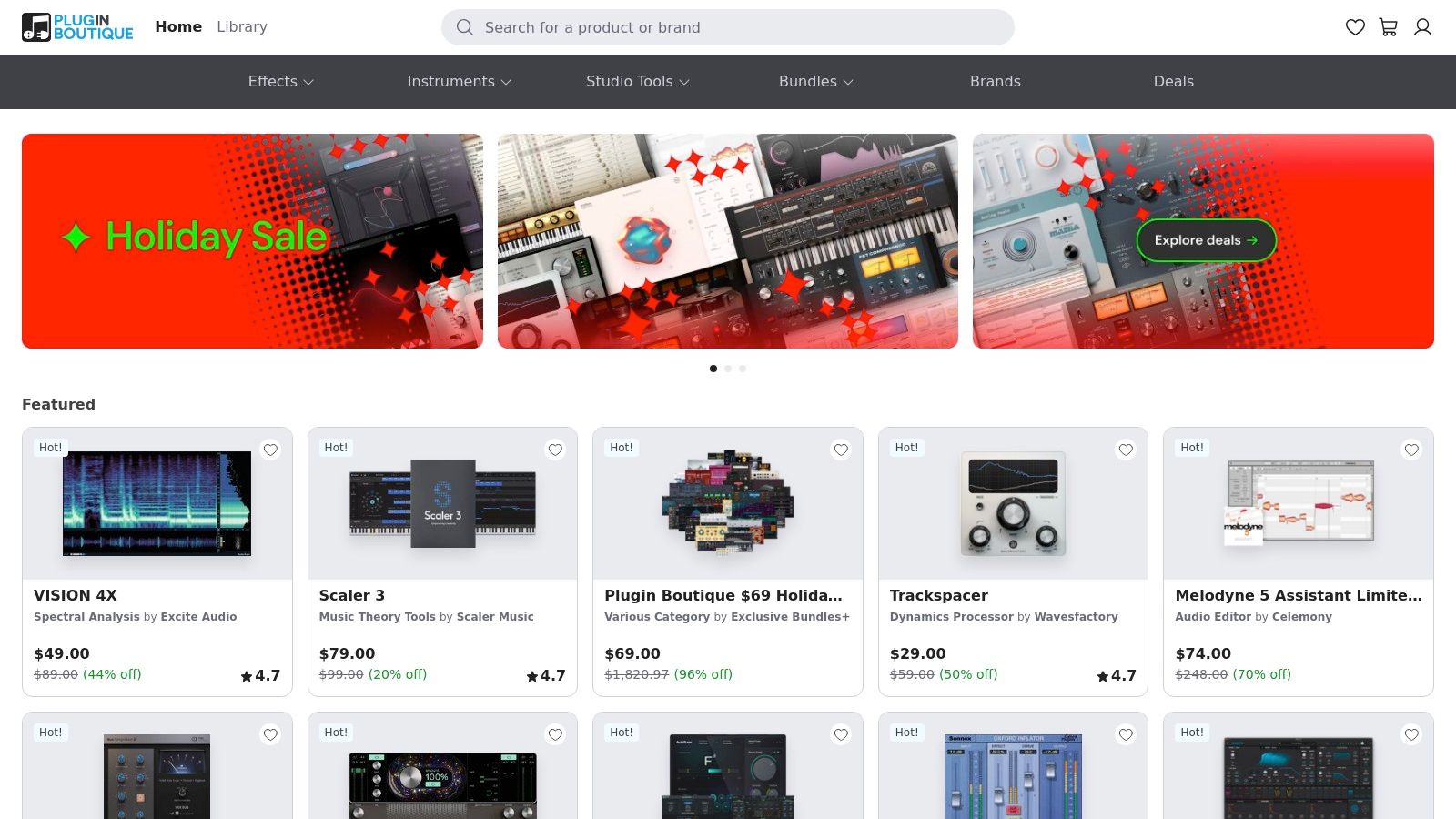Image resolution: width=1456 pixels, height=819 pixels.
Task: Open the wishlist heart icon in header
Action: click(x=1355, y=27)
